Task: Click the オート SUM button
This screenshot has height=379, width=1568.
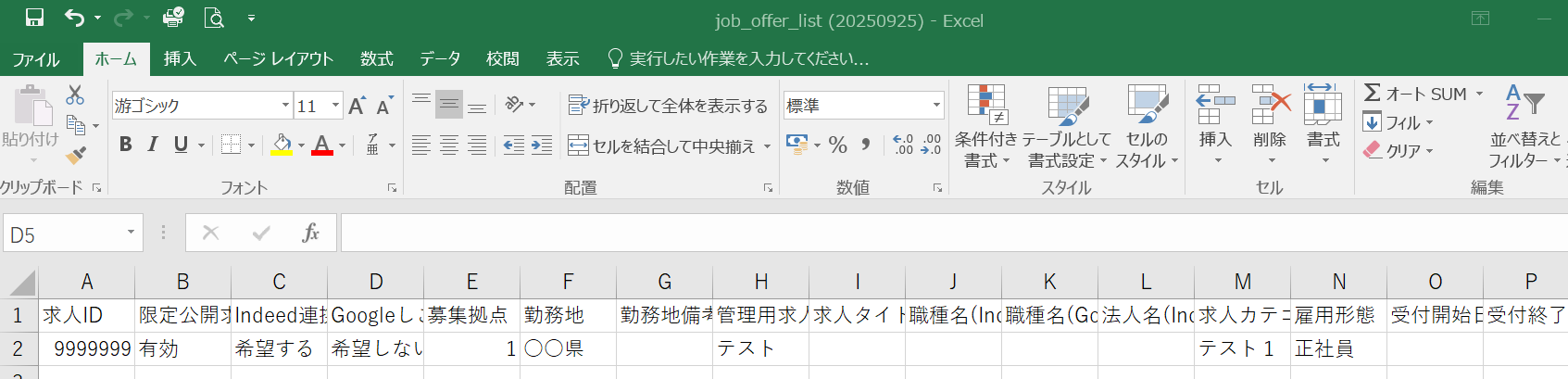Action: (x=1415, y=94)
